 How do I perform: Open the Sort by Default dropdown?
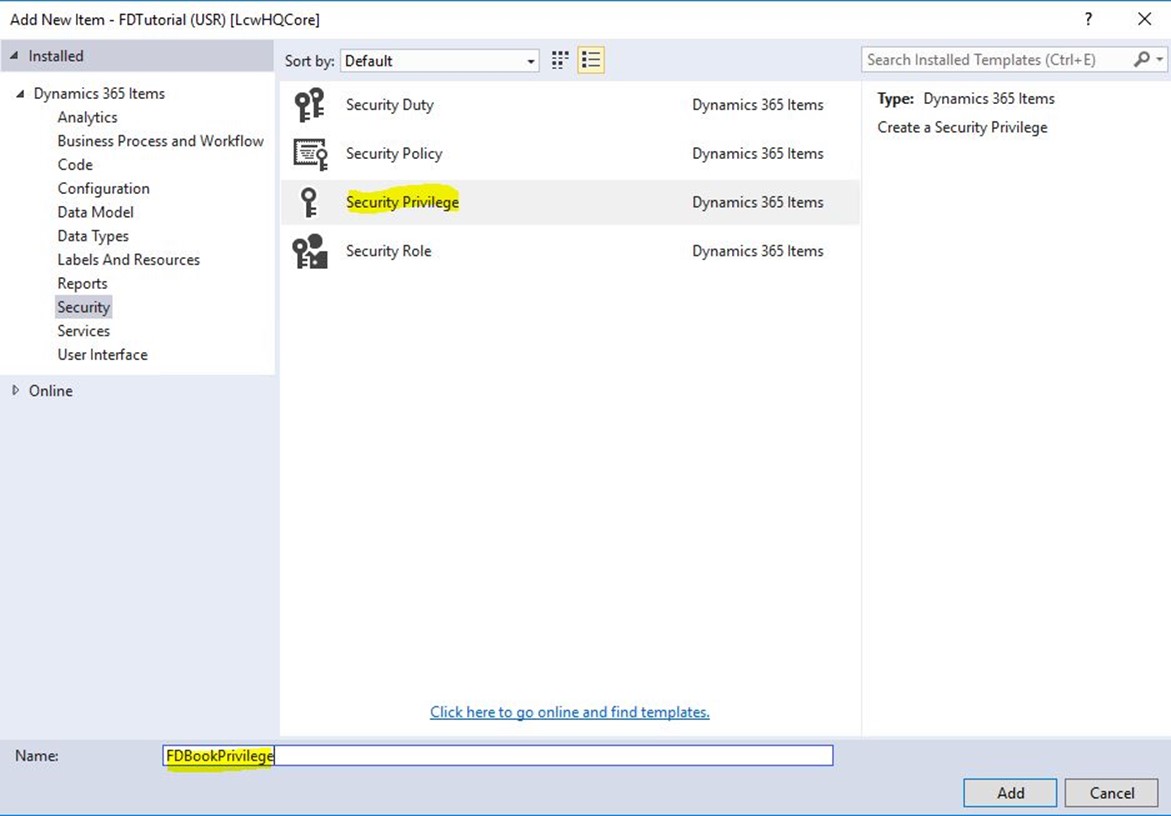(x=440, y=60)
